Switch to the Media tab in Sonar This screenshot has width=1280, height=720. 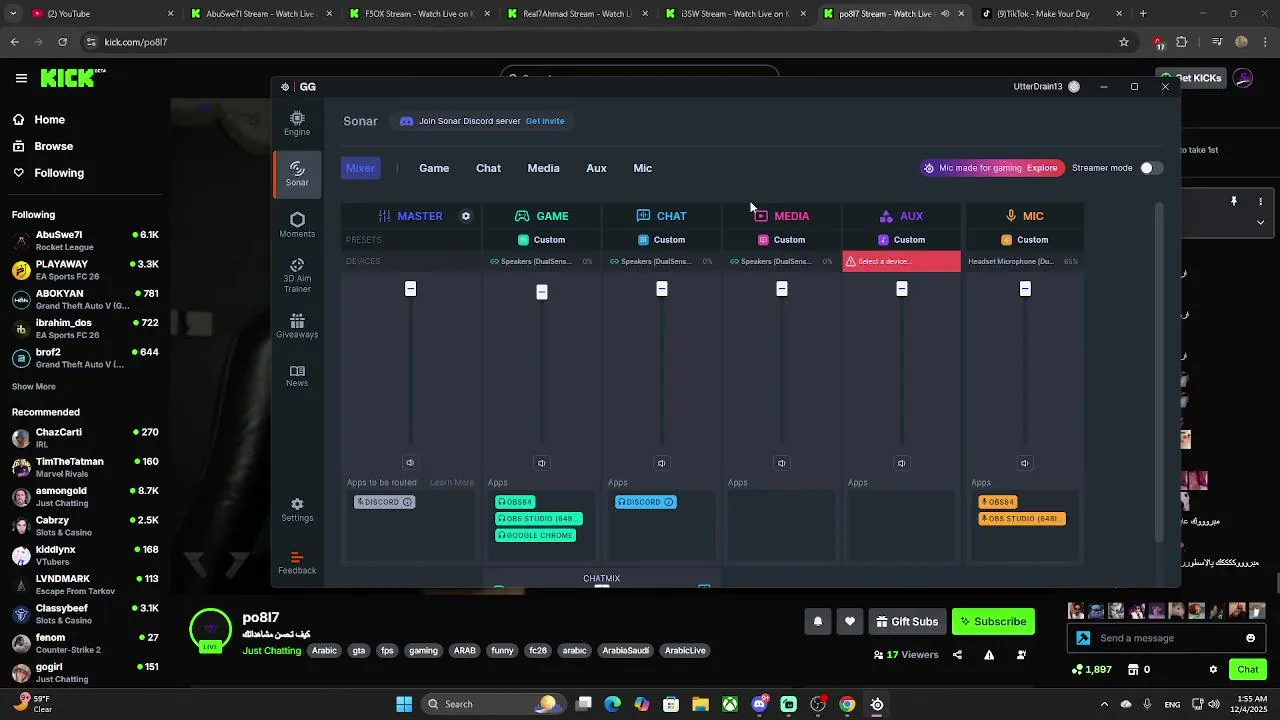[x=543, y=168]
